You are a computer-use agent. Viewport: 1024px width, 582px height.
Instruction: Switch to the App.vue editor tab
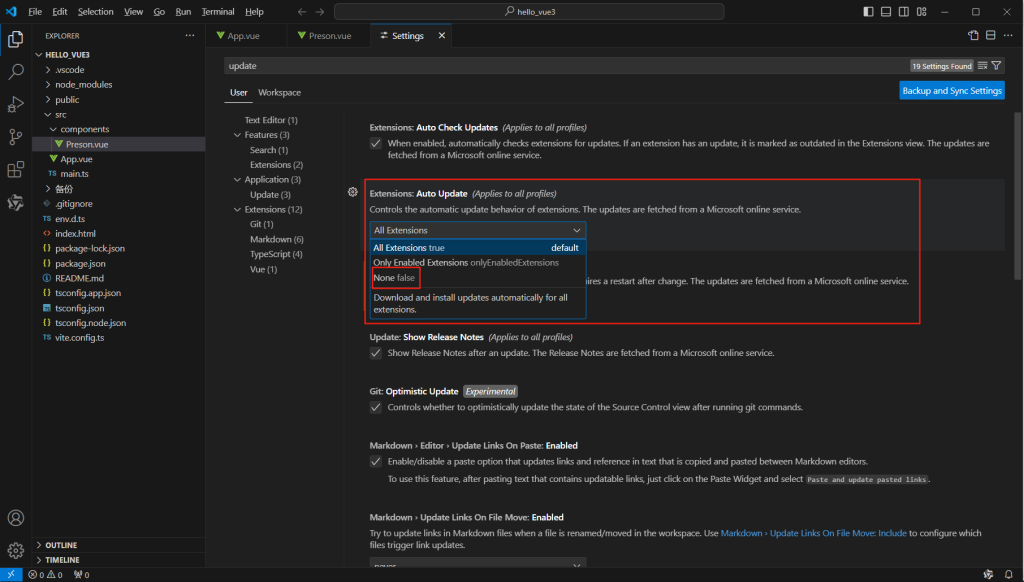click(x=246, y=35)
